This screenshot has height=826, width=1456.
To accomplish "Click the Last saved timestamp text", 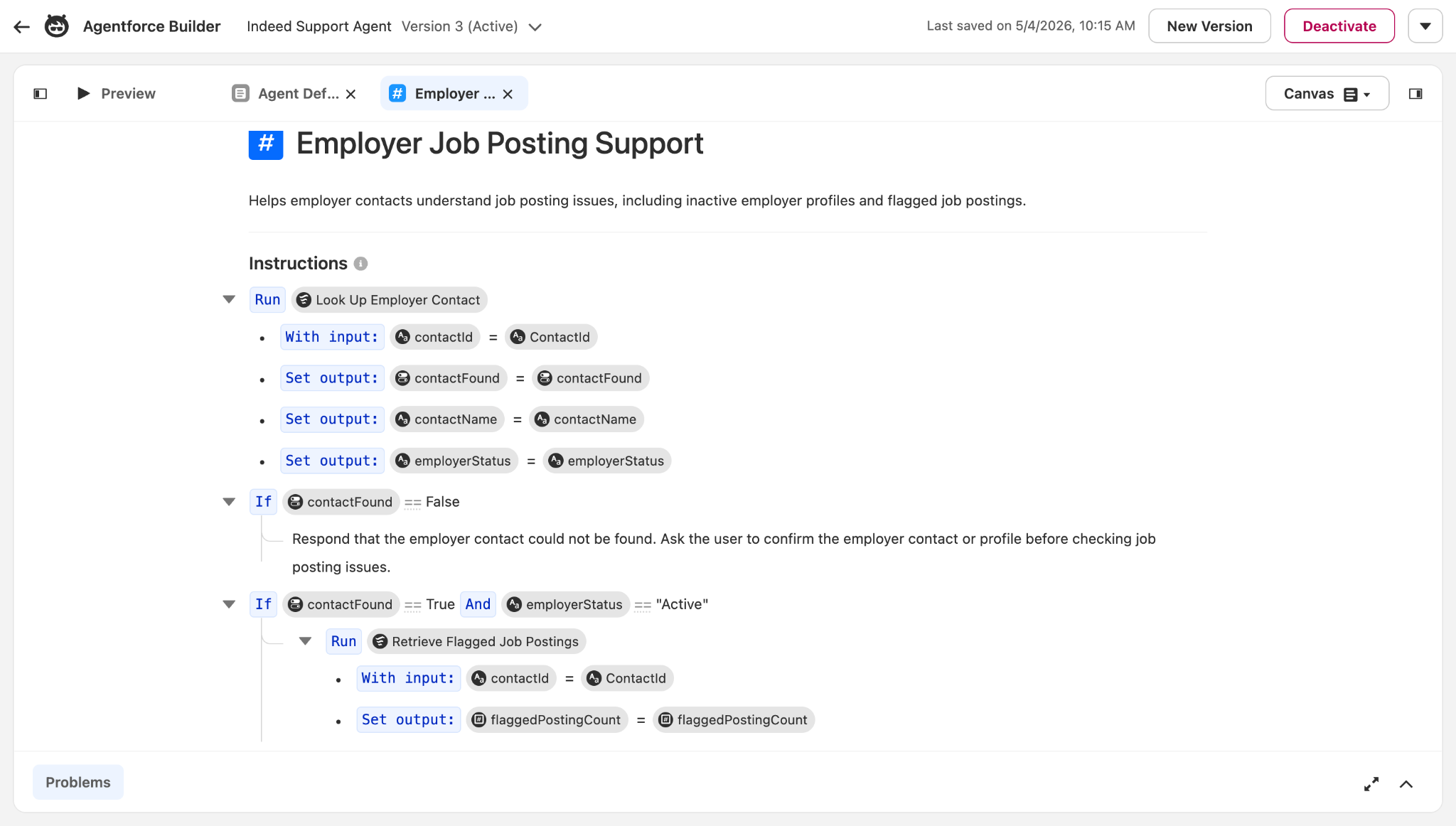I will [1030, 26].
